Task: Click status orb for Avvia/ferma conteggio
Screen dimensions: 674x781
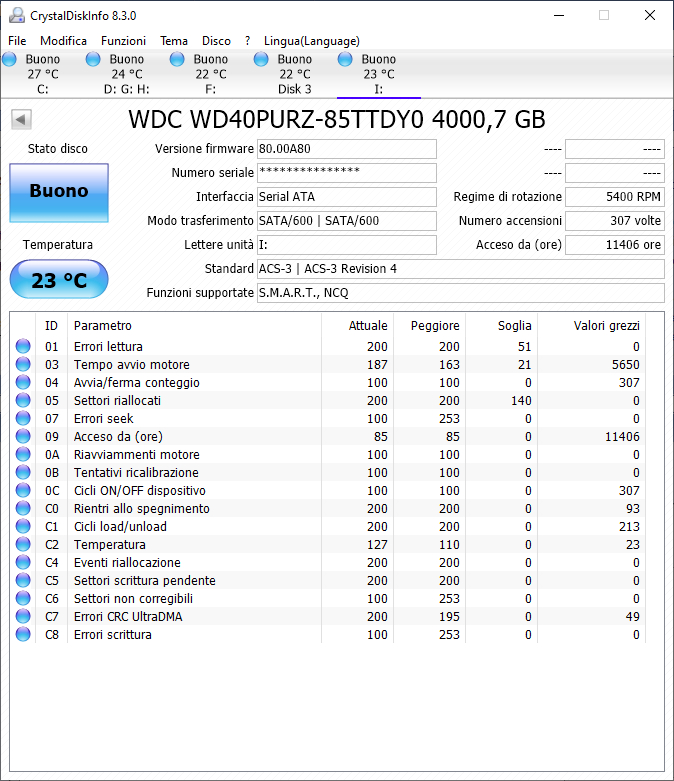Action: (23, 382)
